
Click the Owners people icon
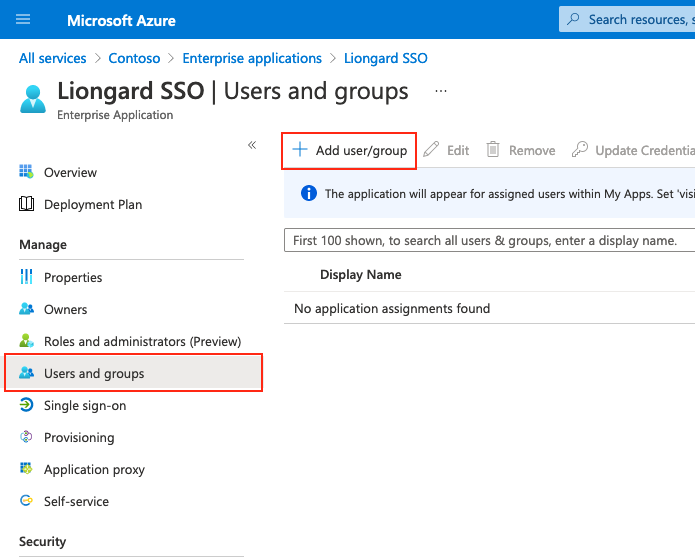26,308
